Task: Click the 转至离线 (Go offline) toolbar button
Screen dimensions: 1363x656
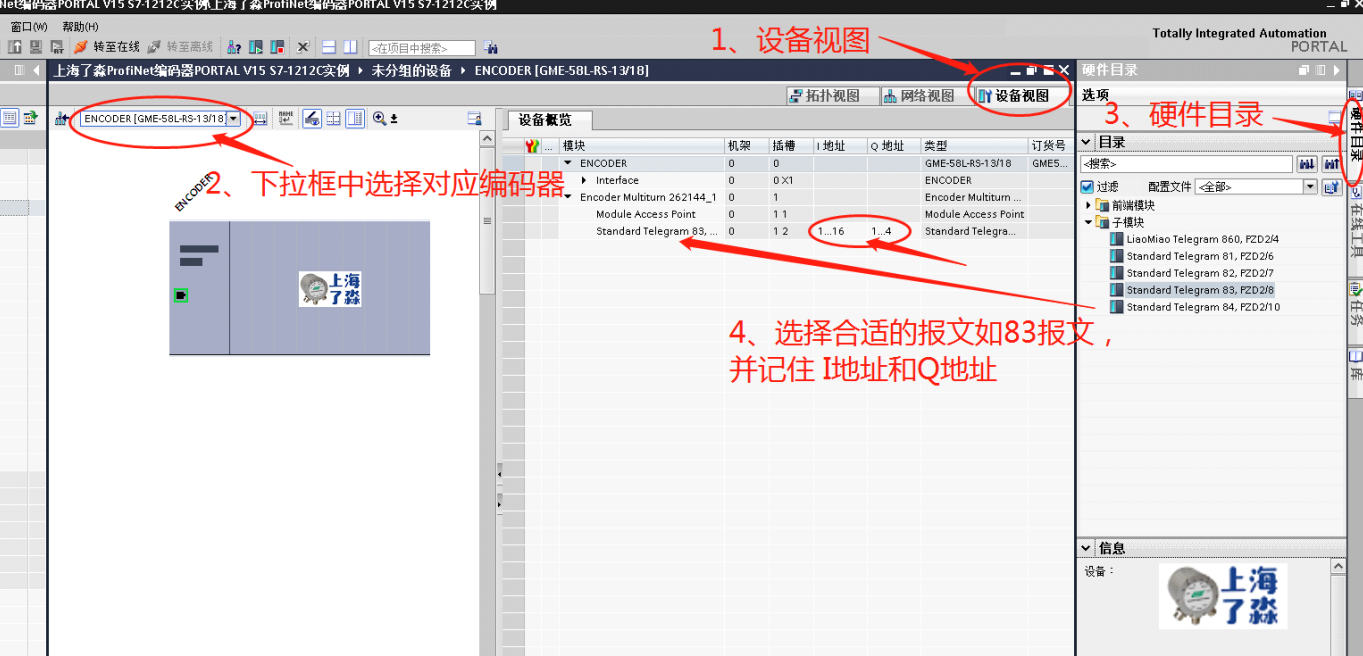Action: [180, 47]
